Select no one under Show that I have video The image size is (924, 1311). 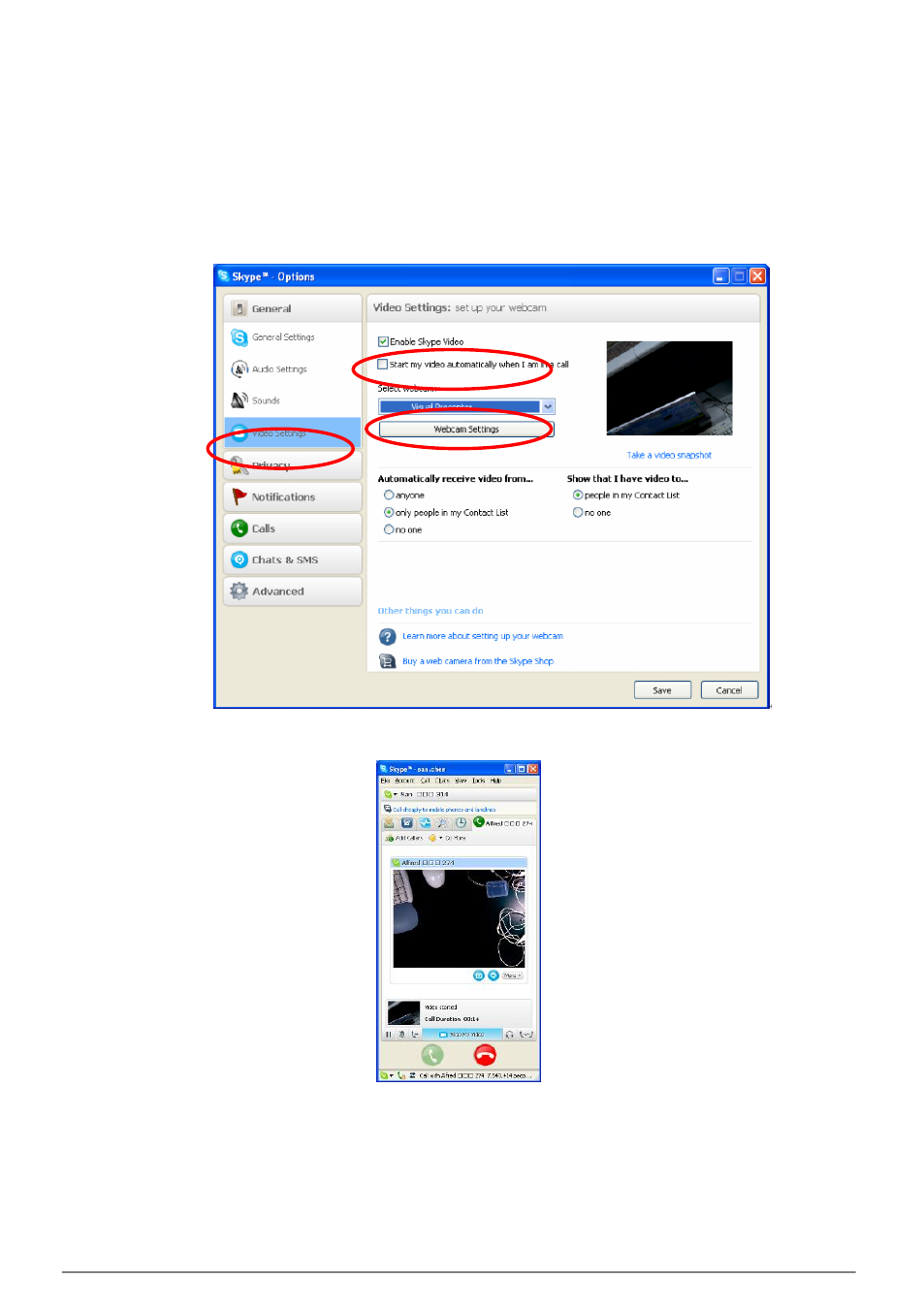point(578,512)
